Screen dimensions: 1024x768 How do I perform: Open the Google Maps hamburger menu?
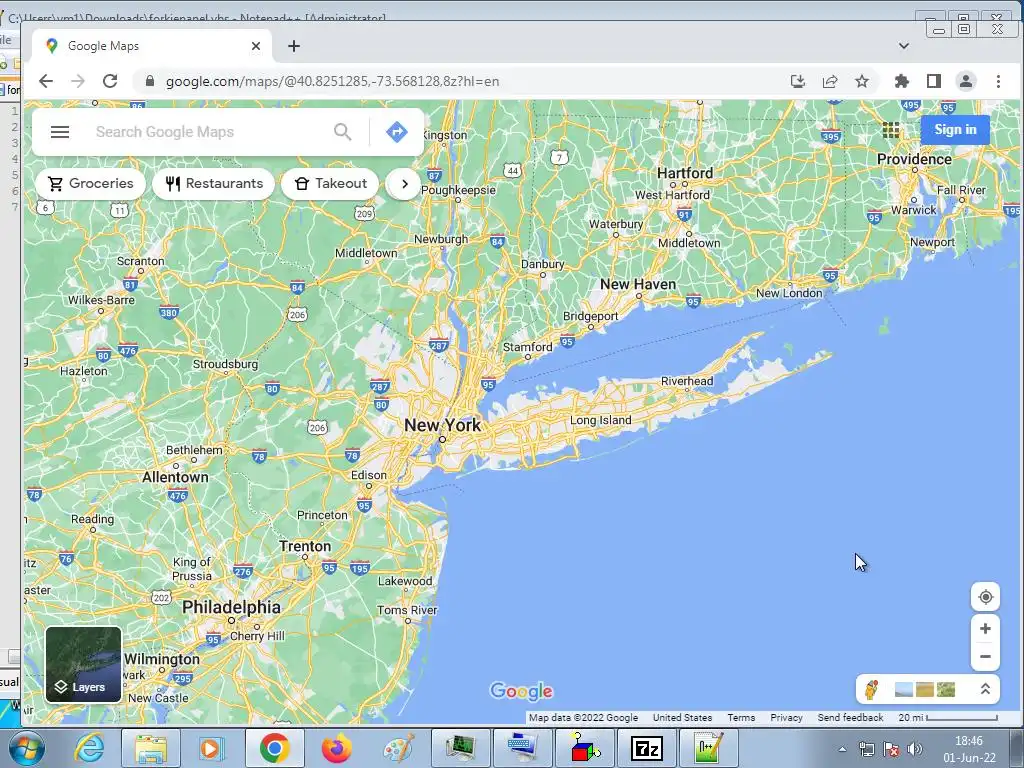(x=60, y=132)
